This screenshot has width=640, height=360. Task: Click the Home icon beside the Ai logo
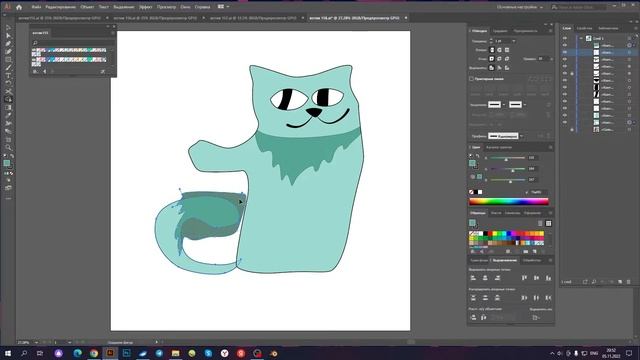point(19,7)
